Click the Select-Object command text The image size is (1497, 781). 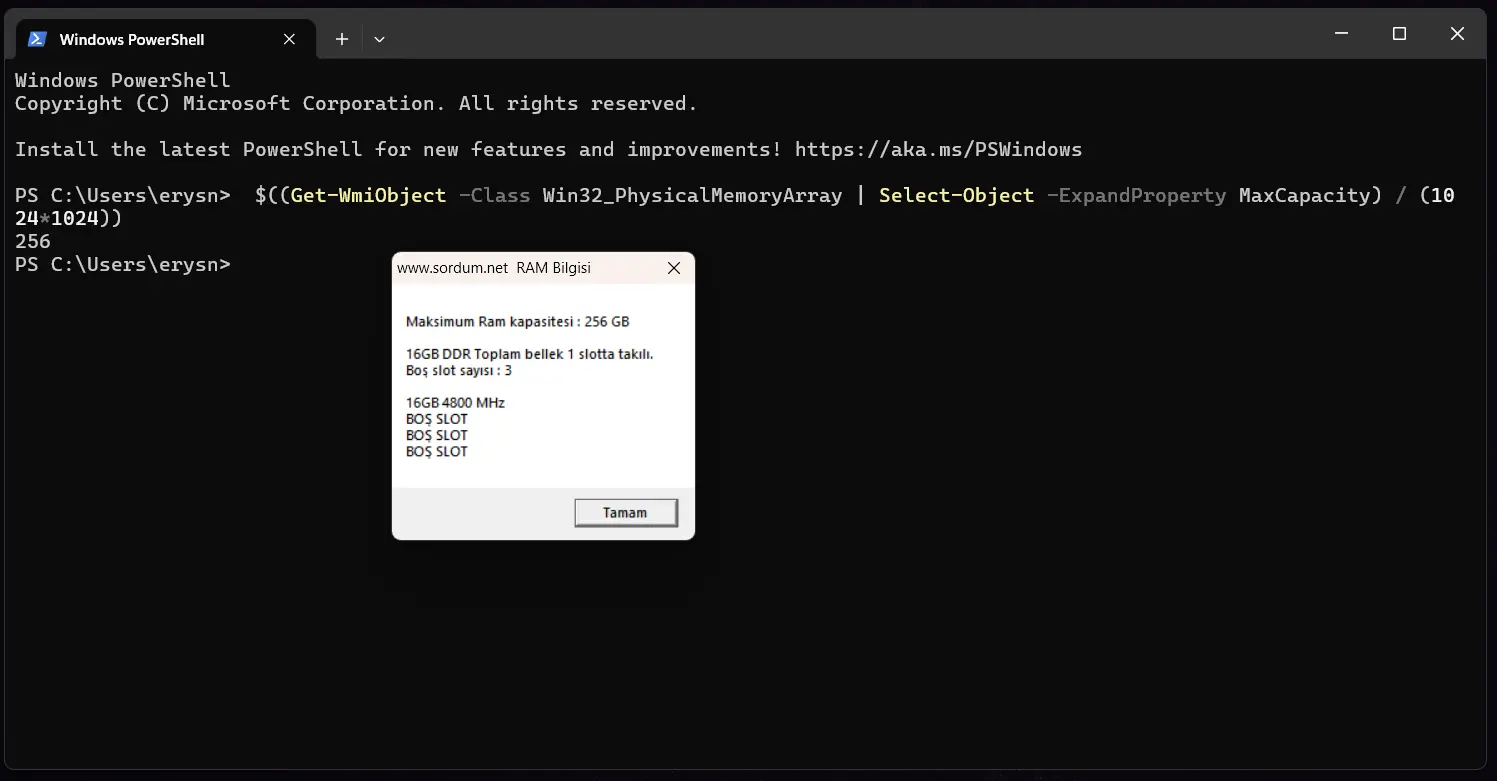[956, 195]
